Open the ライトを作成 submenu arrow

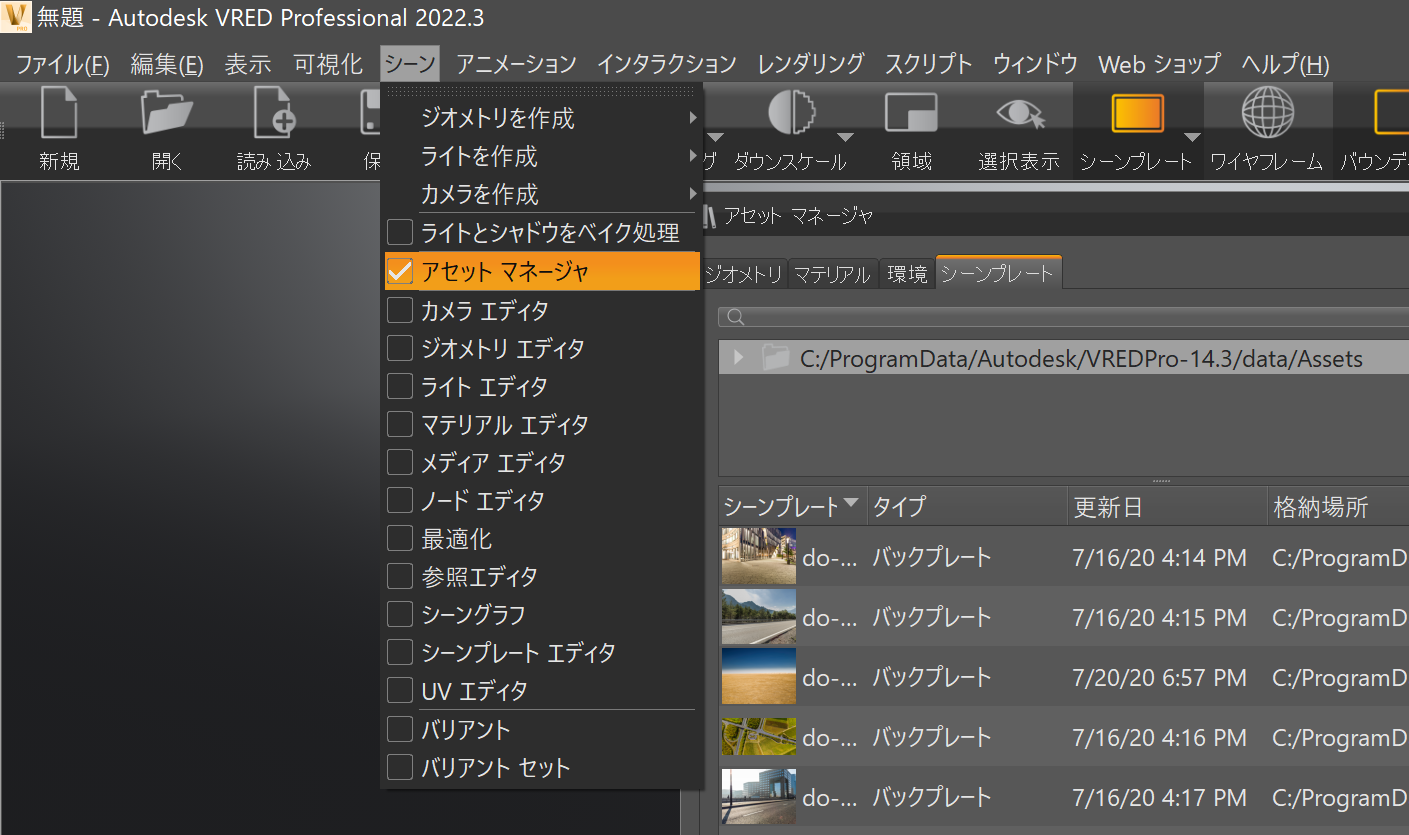point(694,156)
